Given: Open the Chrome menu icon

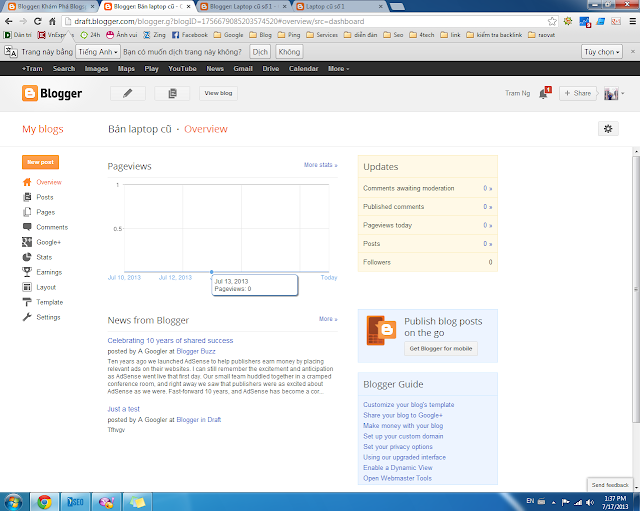Looking at the screenshot, I should pos(632,21).
